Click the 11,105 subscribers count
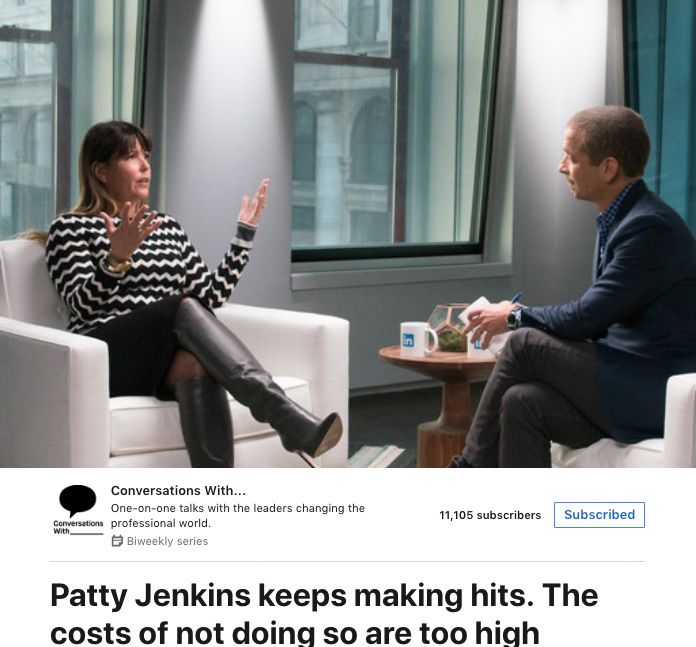 click(490, 515)
